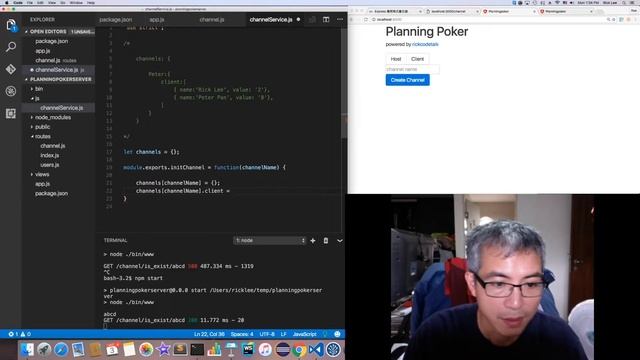
Task: Open the Source Control view icon
Action: tap(11, 69)
